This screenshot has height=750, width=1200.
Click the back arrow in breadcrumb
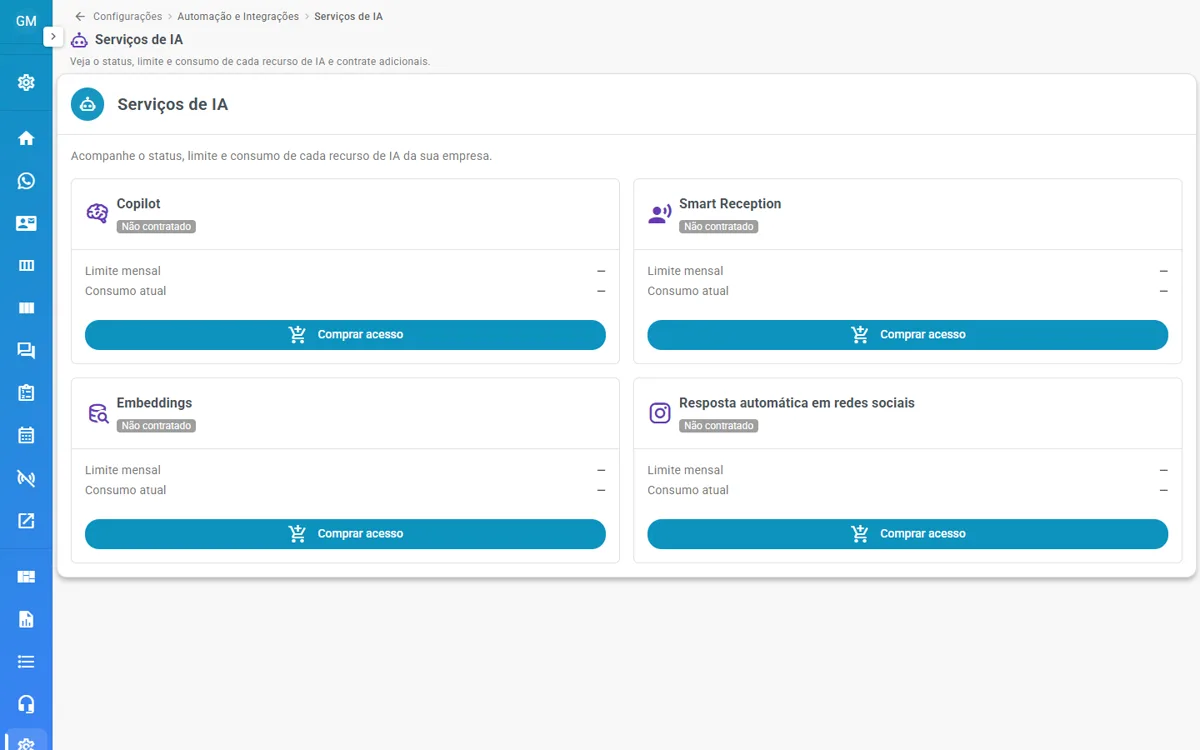[x=80, y=17]
